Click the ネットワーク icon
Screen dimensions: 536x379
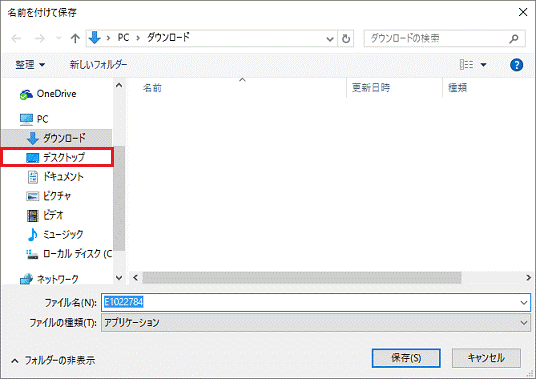point(26,279)
